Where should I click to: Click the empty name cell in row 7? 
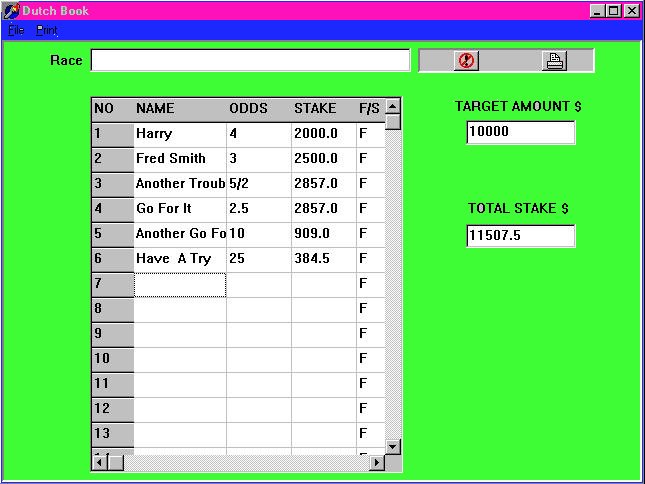pyautogui.click(x=180, y=285)
